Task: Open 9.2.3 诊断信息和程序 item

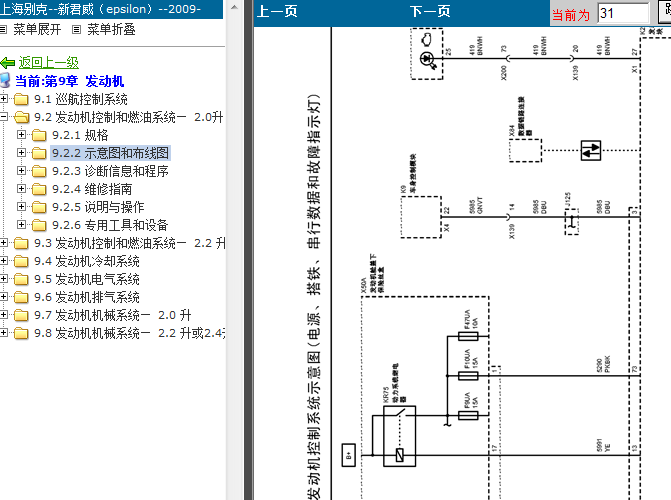Action: tap(110, 171)
